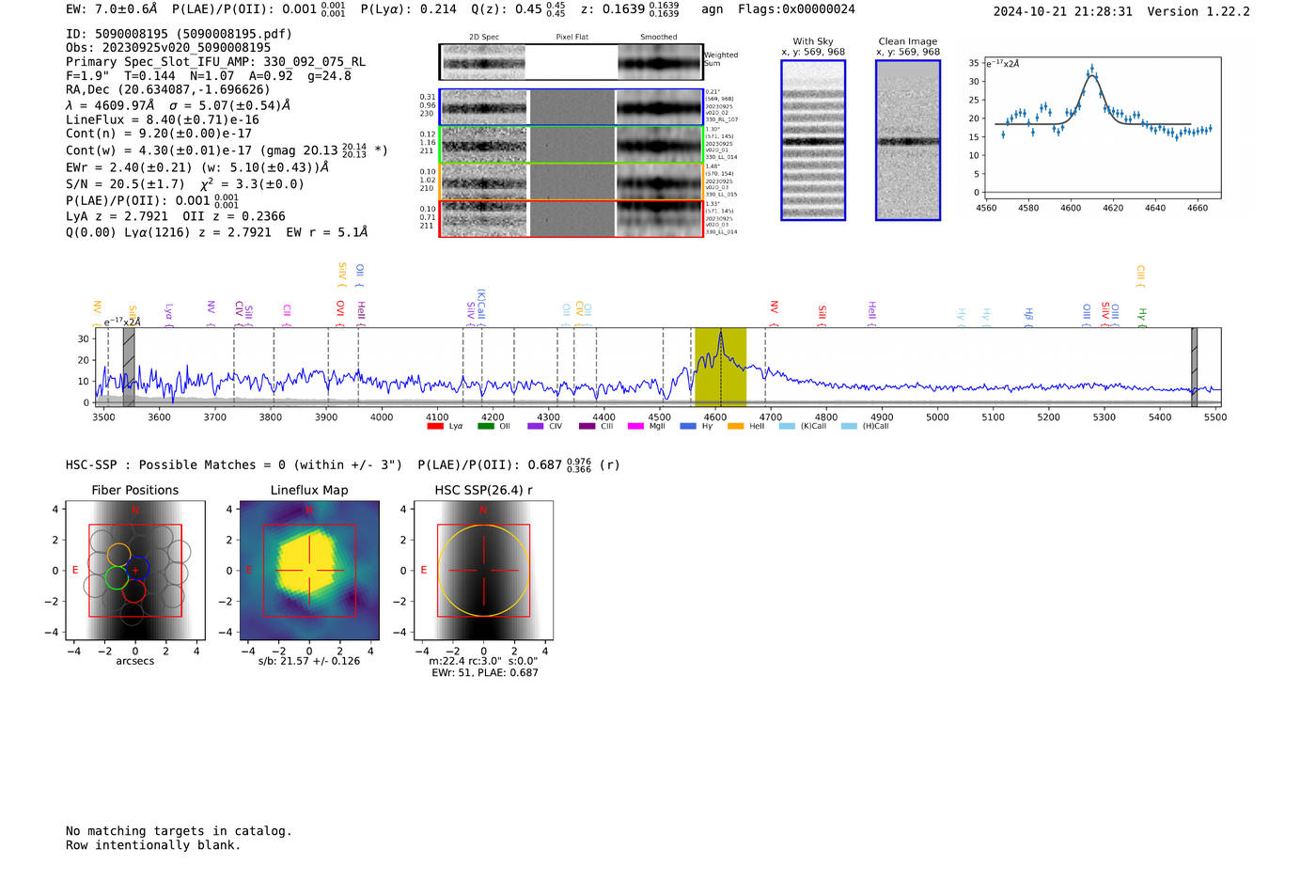Click the 'EWr: 51. PLAE: 0.687' caption
The image size is (1316, 896).
(485, 673)
